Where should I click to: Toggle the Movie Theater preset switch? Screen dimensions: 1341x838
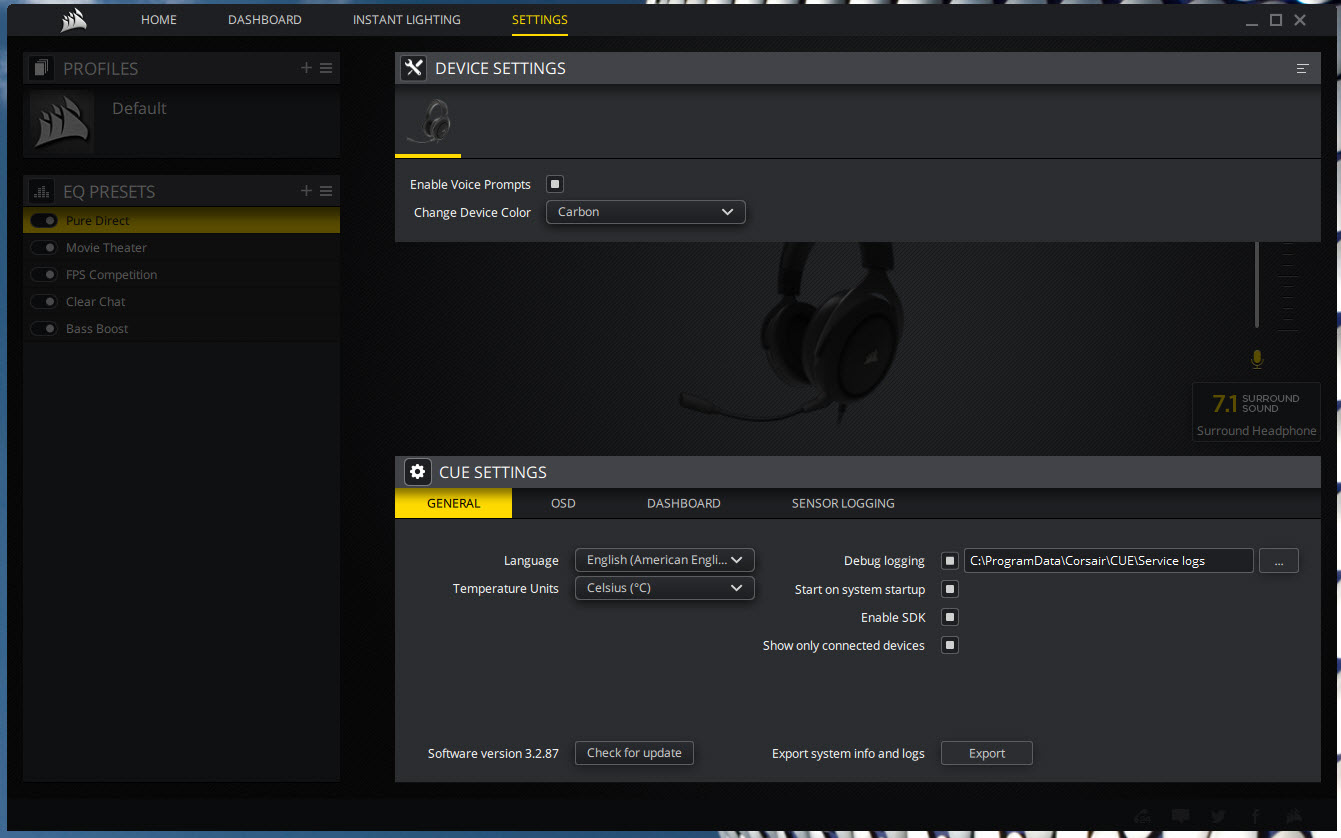point(44,248)
